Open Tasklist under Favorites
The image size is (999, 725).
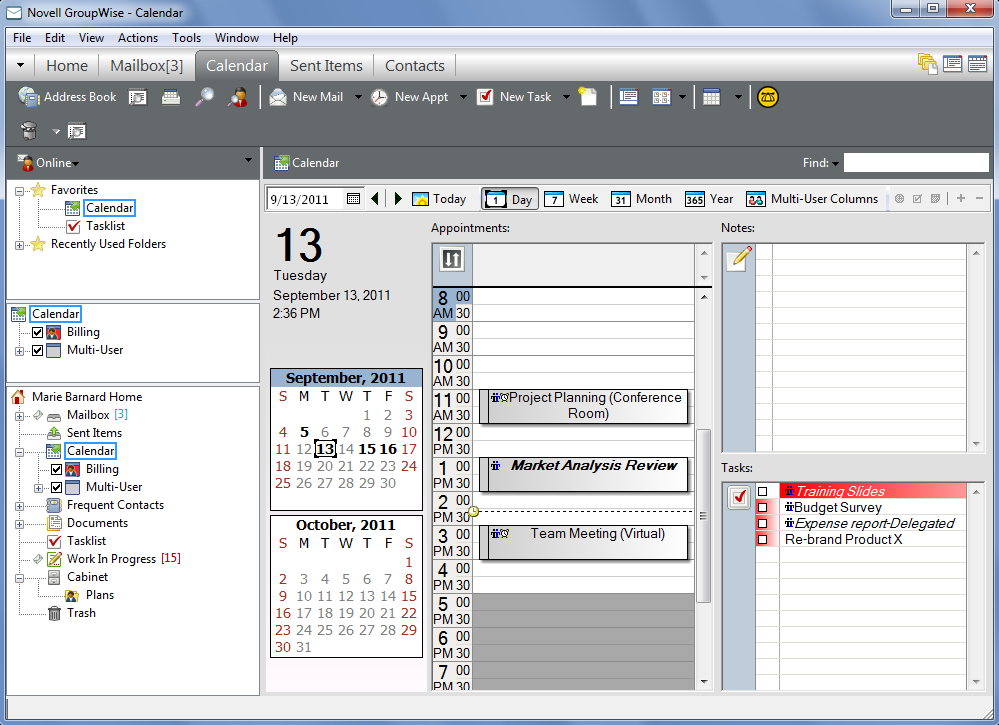[105, 226]
